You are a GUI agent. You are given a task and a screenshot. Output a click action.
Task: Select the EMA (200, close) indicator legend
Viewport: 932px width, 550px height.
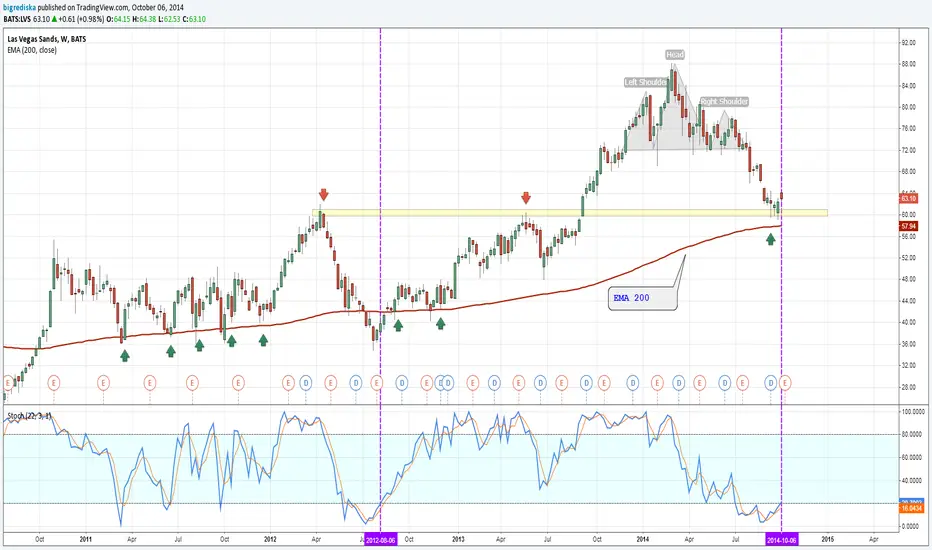32,50
